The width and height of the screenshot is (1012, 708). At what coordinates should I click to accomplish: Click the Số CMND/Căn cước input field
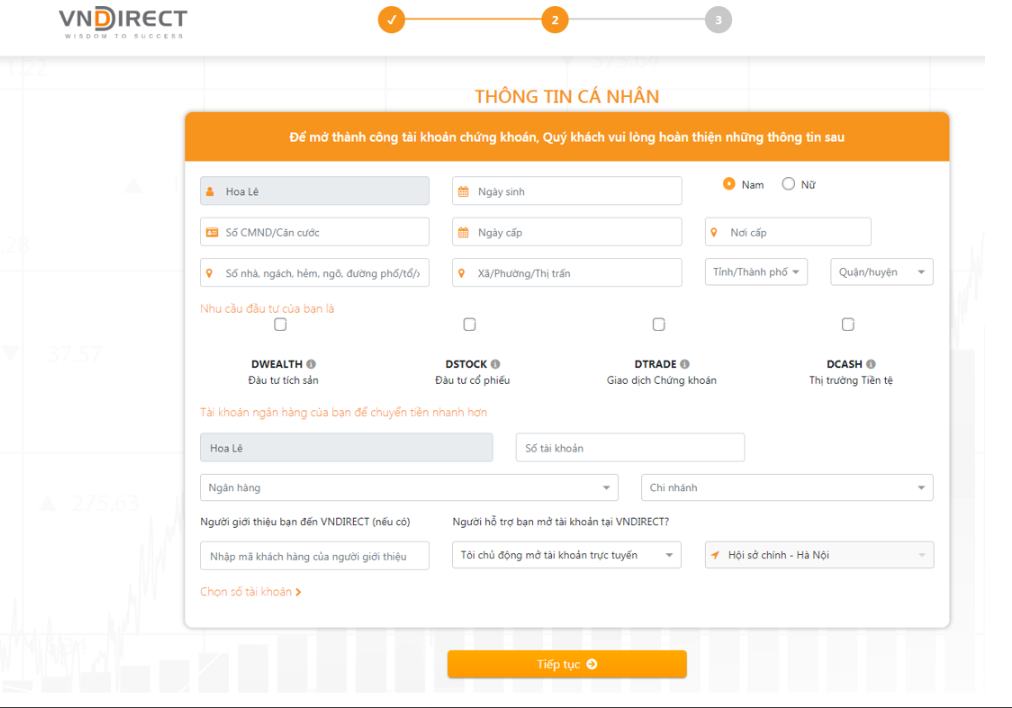tap(314, 232)
